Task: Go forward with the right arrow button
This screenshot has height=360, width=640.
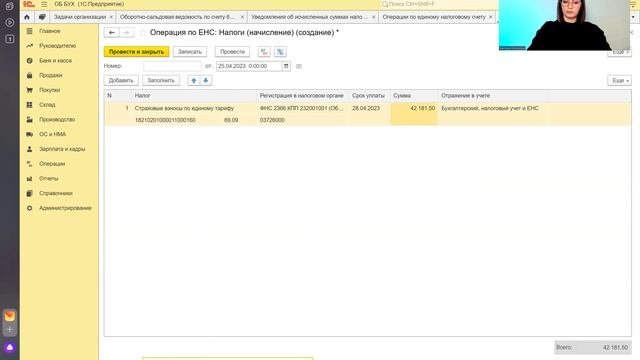Action: [x=127, y=32]
